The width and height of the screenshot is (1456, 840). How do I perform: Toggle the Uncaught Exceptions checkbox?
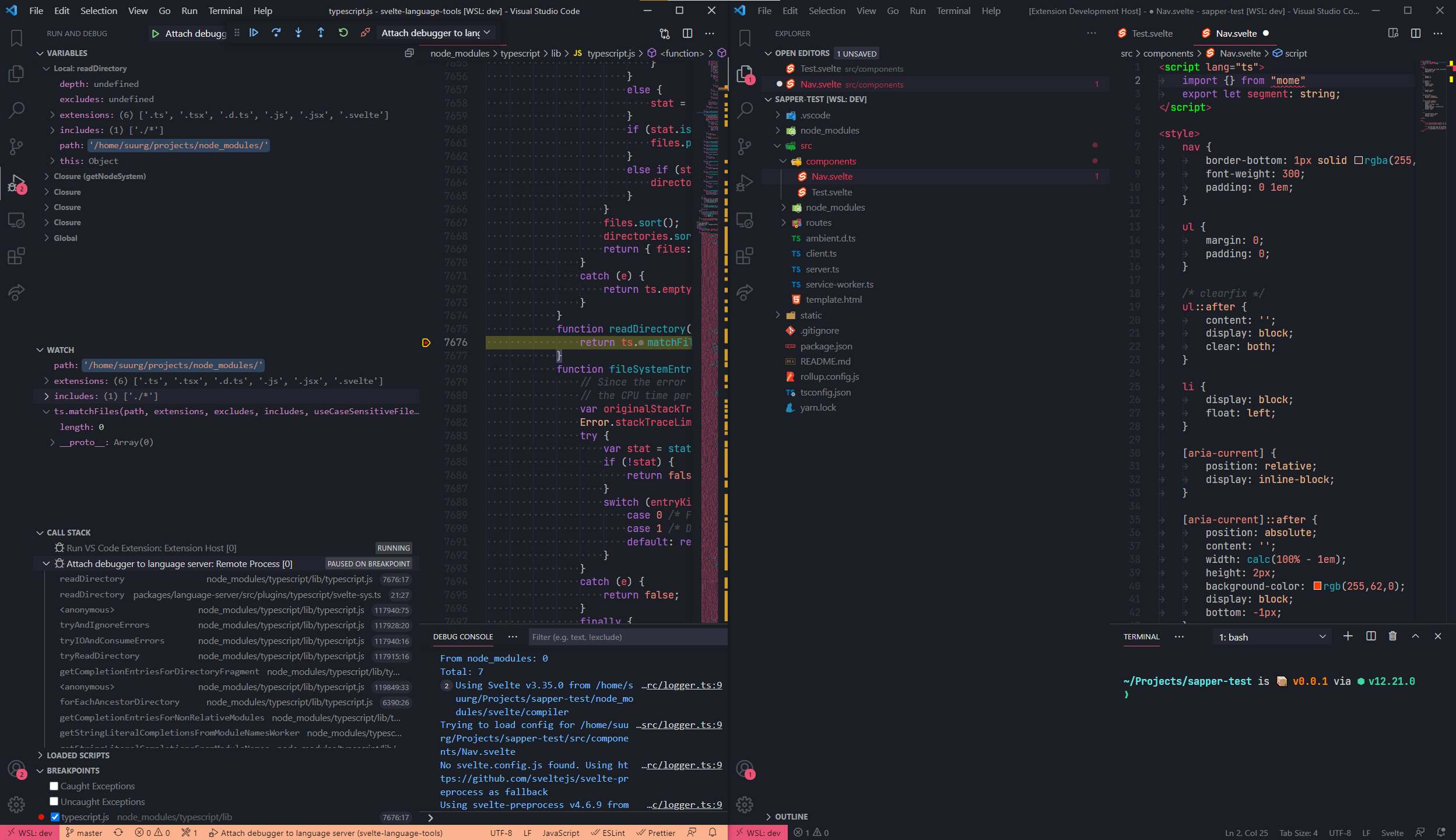click(54, 801)
